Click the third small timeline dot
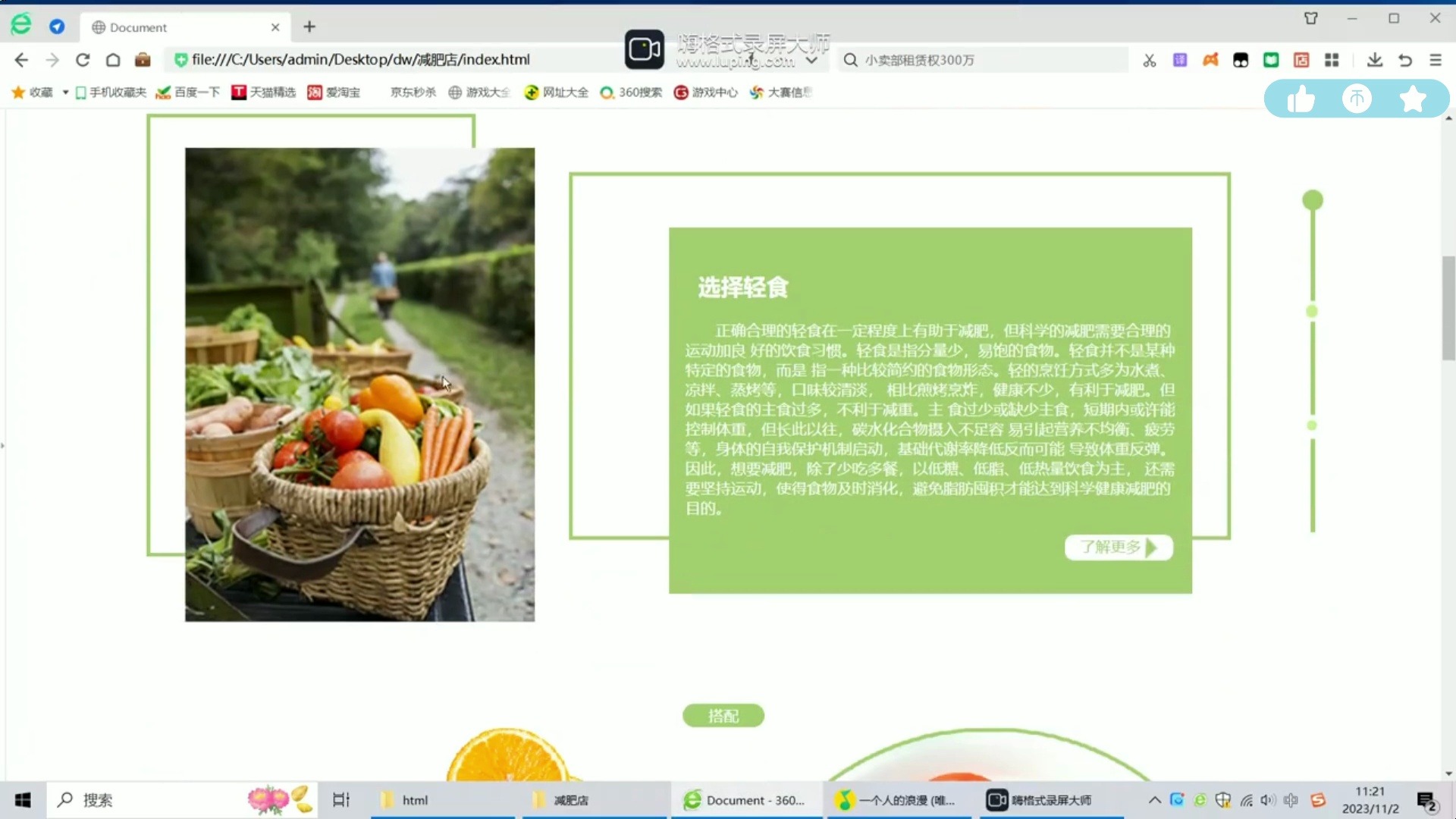 point(1312,425)
